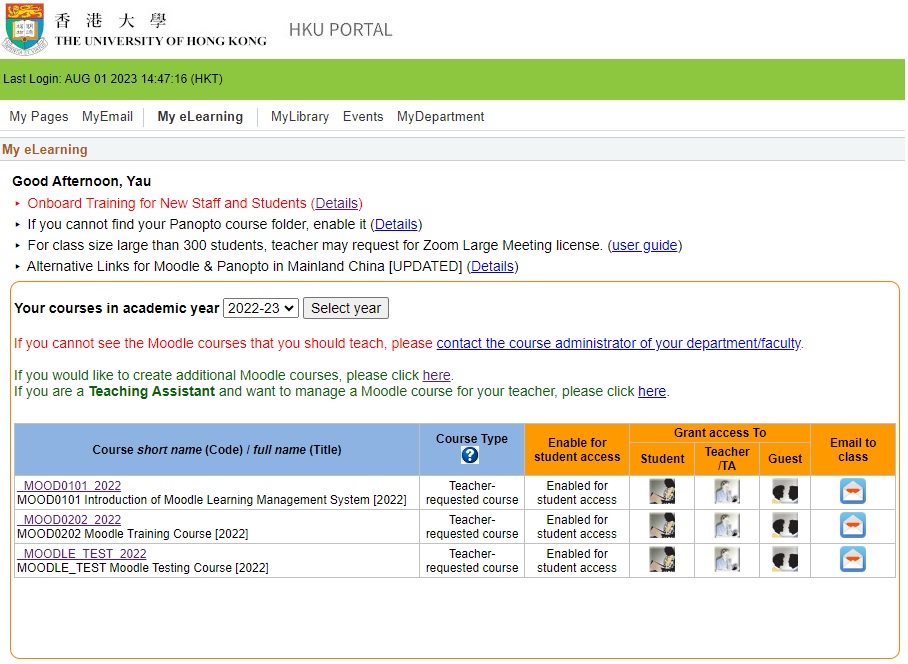
Task: Open the Zoom Large Meeting user guide
Action: pyautogui.click(x=645, y=245)
